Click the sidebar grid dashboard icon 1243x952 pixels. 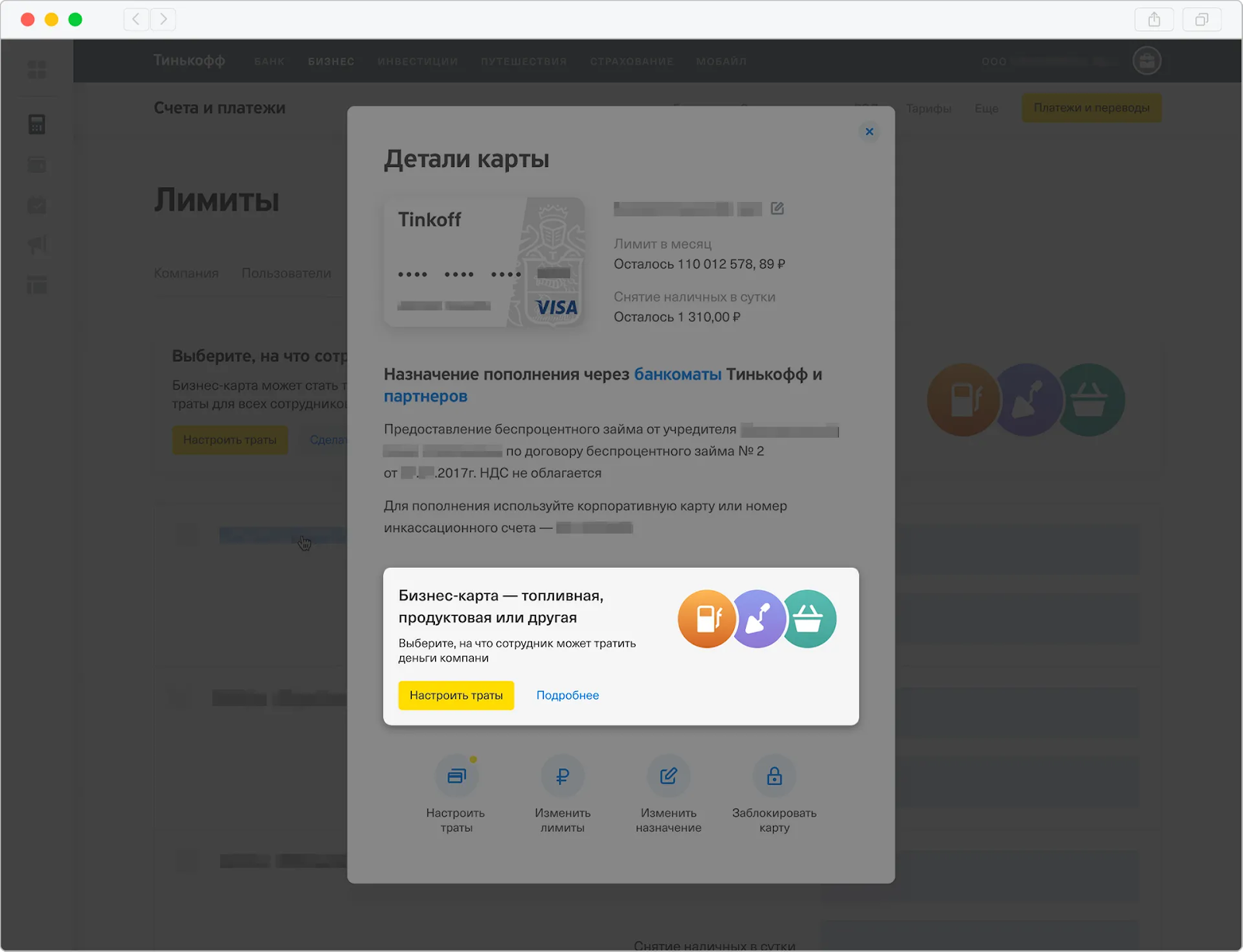(x=37, y=70)
